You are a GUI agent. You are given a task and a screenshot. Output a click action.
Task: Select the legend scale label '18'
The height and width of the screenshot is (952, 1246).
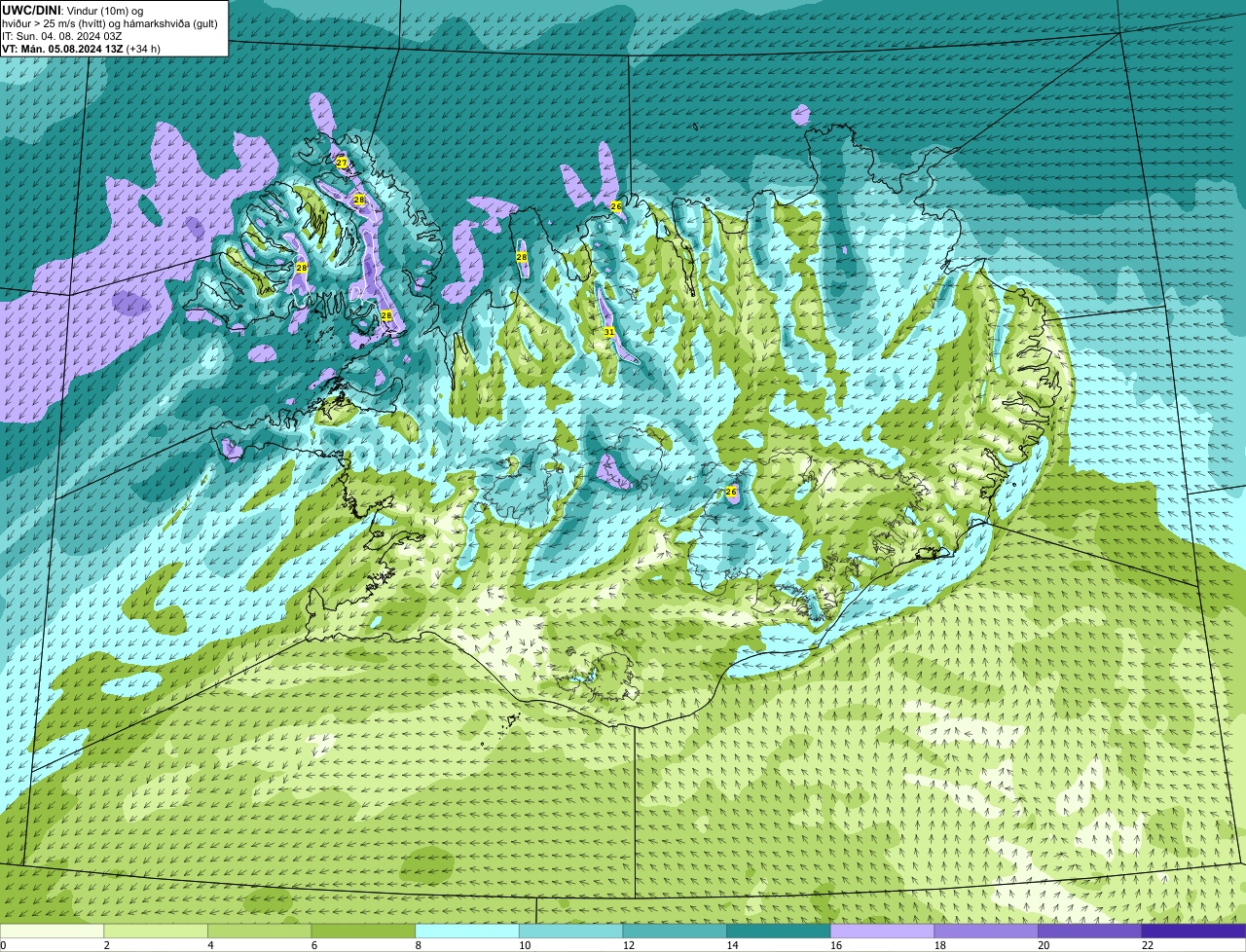[x=940, y=945]
